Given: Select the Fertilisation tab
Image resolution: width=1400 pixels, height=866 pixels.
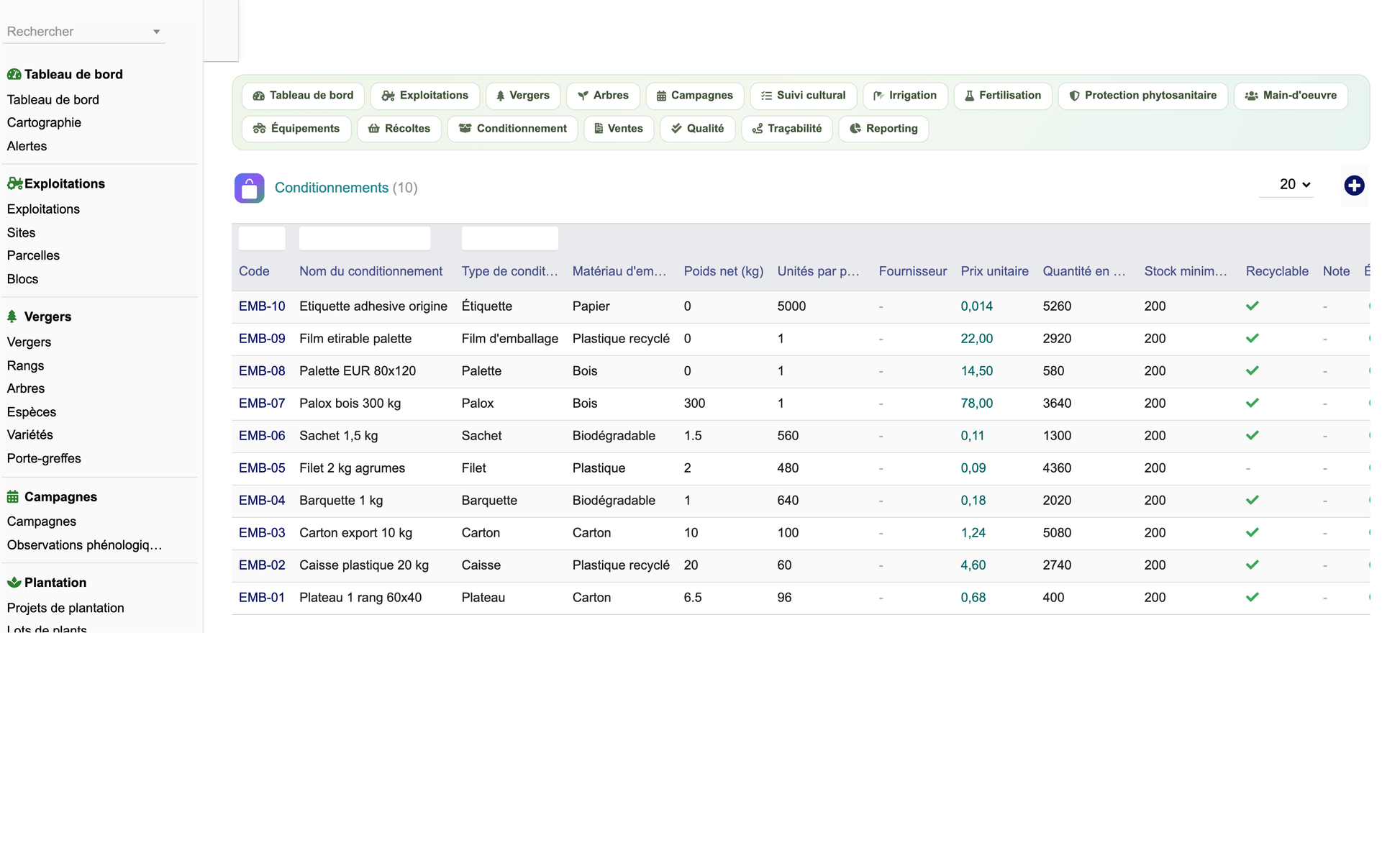Looking at the screenshot, I should 1002,96.
